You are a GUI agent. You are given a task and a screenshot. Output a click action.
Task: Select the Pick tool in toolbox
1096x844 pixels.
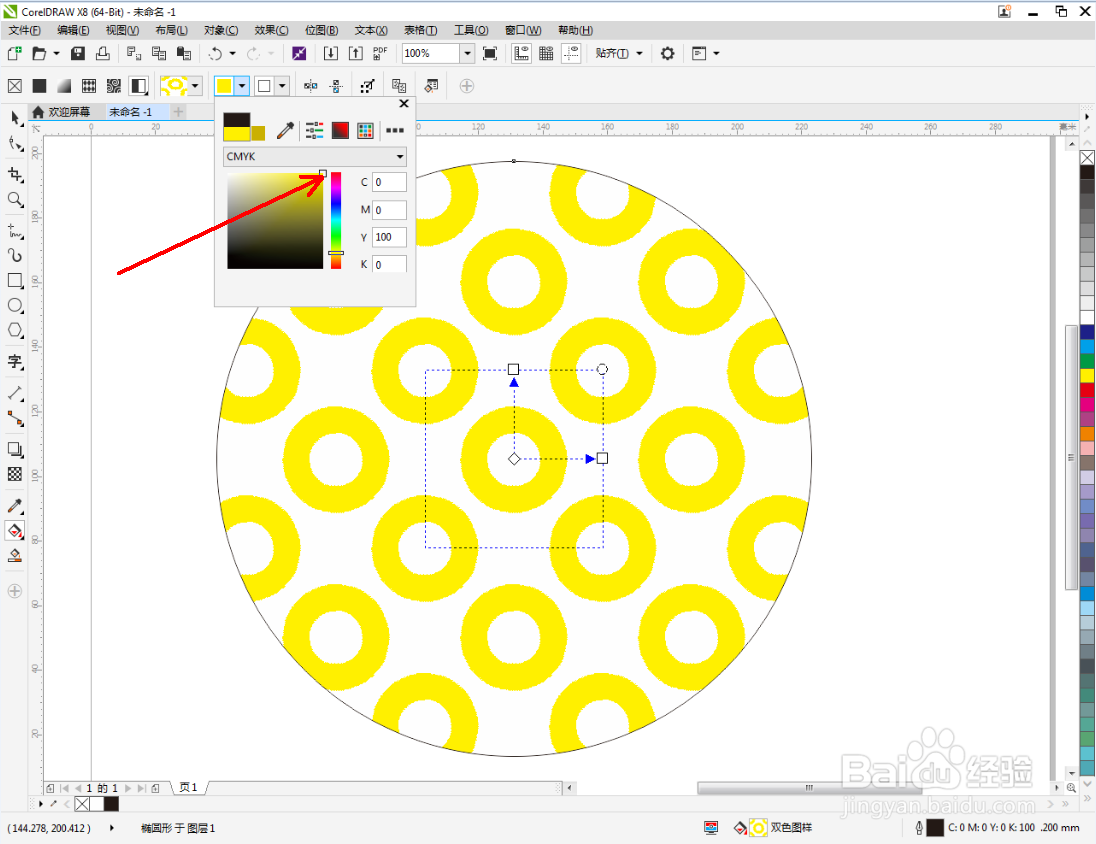(15, 118)
